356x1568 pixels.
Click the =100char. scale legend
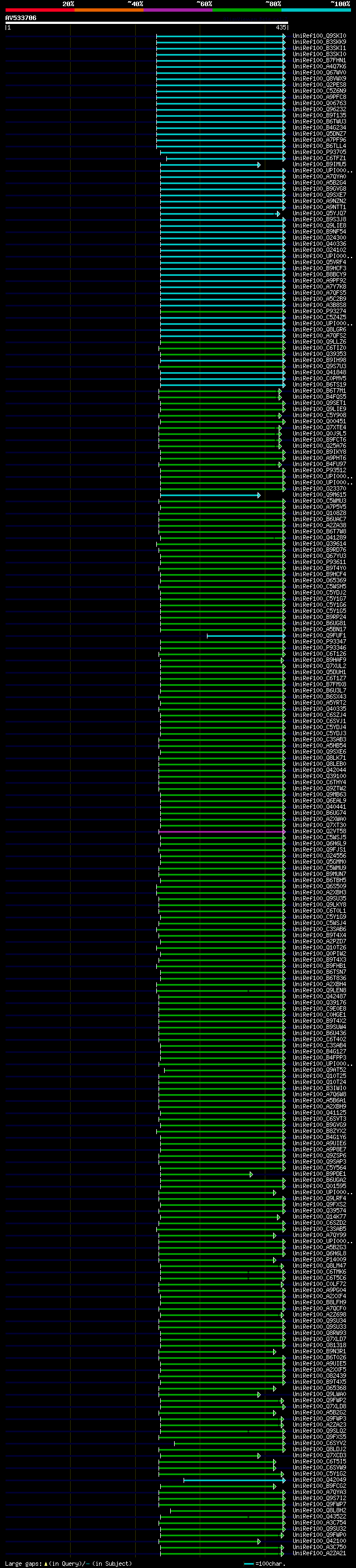pos(264,1563)
